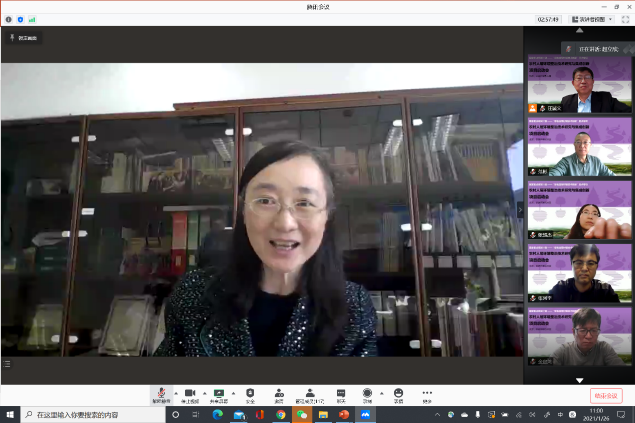The width and height of the screenshot is (635, 423).
Task: Expand audio options arrow beside the microphone
Action: point(173,392)
